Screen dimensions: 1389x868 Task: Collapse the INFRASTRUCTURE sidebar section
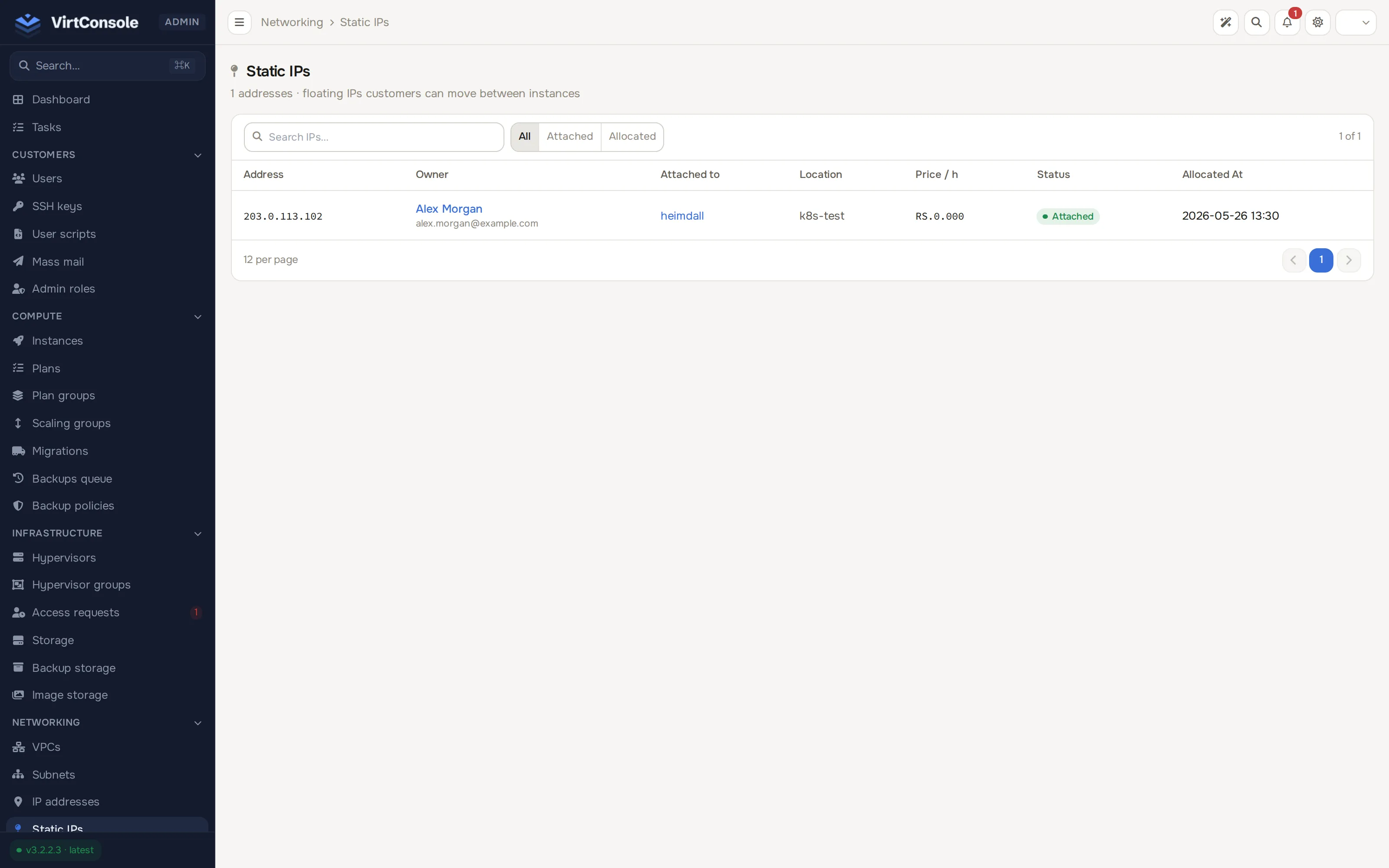pos(107,533)
